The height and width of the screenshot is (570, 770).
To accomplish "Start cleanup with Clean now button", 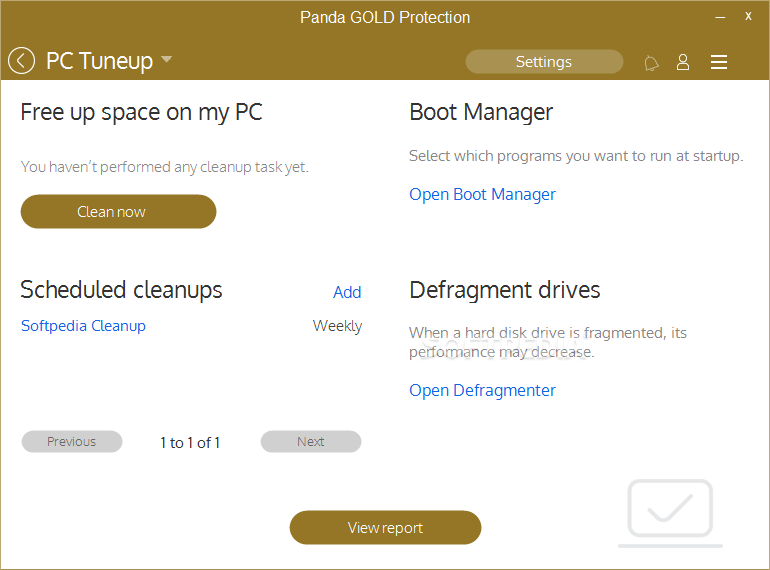I will tap(118, 212).
